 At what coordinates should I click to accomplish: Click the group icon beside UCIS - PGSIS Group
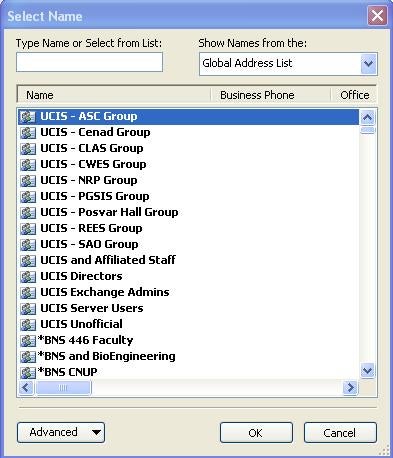coord(28,197)
